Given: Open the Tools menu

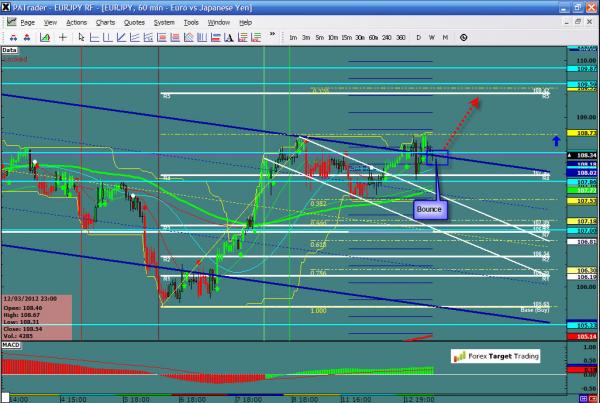Looking at the screenshot, I should [x=191, y=21].
